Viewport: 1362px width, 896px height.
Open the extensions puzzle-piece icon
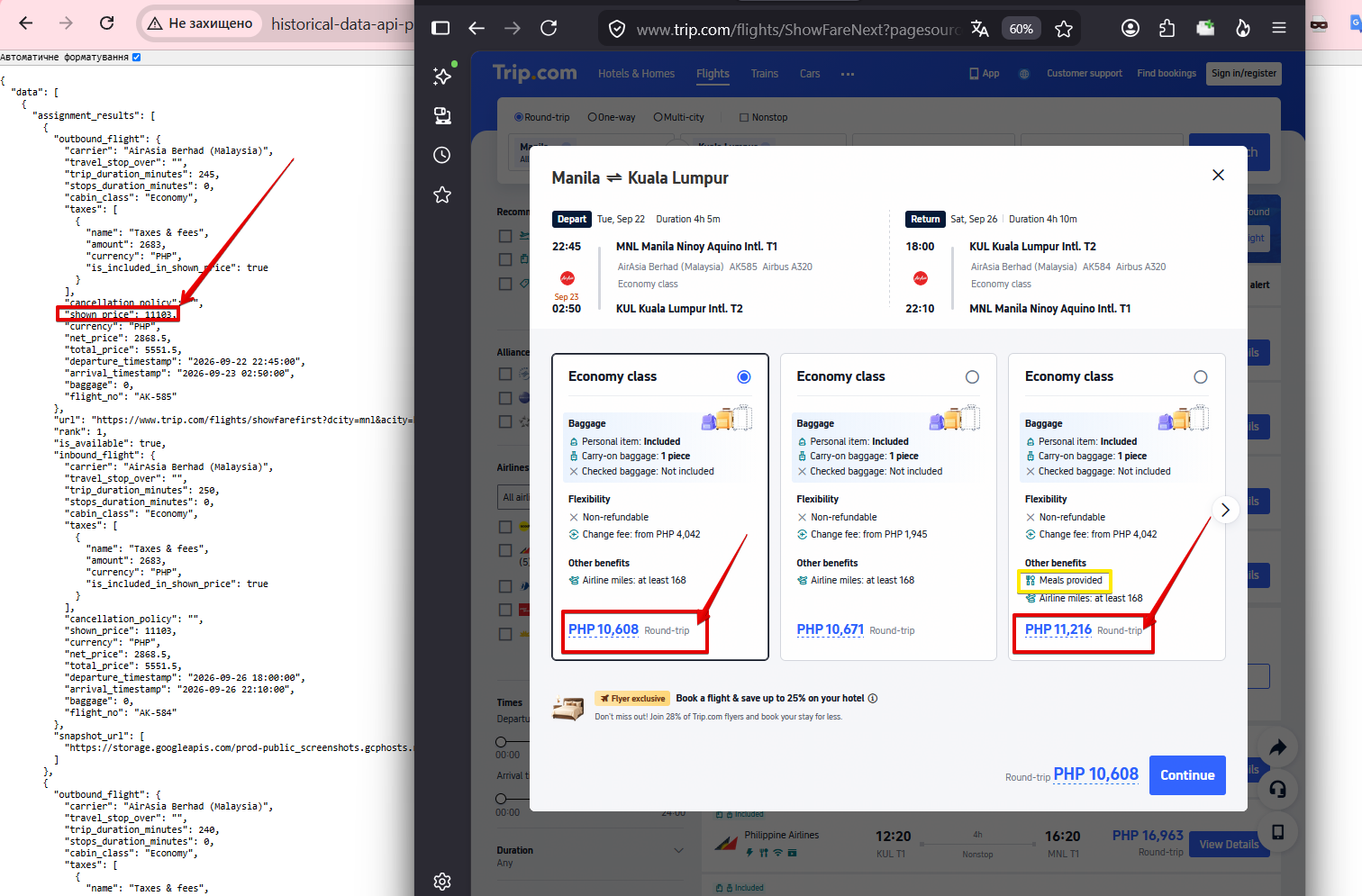point(1167,28)
